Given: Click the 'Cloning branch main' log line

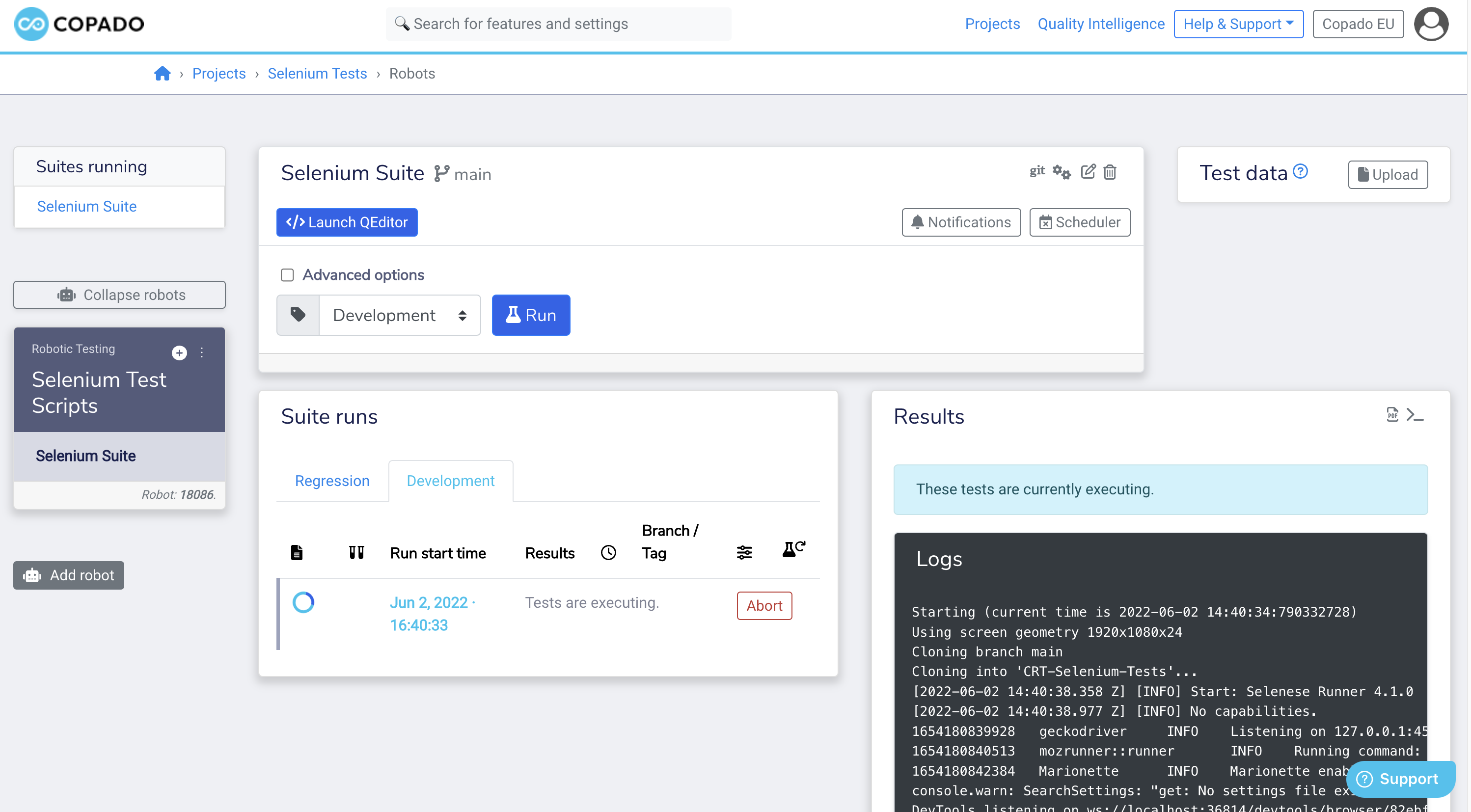Looking at the screenshot, I should [987, 652].
